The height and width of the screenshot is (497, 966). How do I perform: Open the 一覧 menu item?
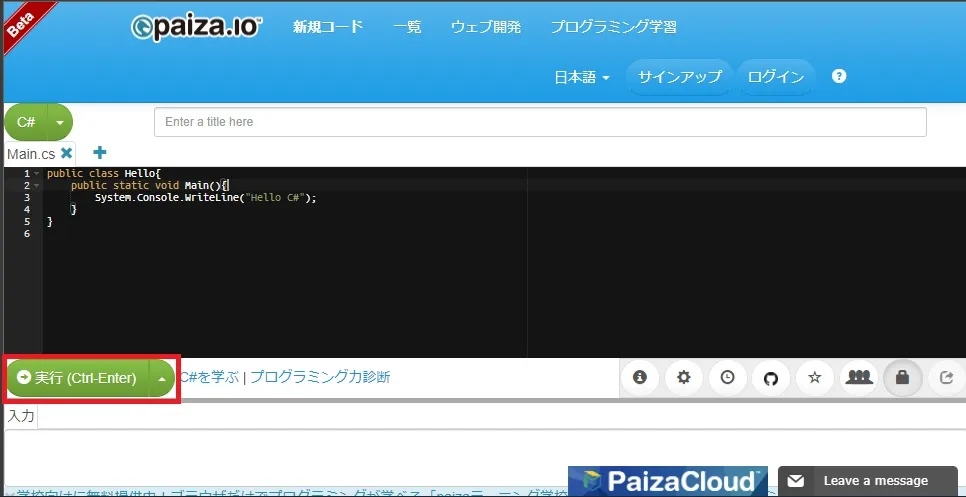[407, 27]
